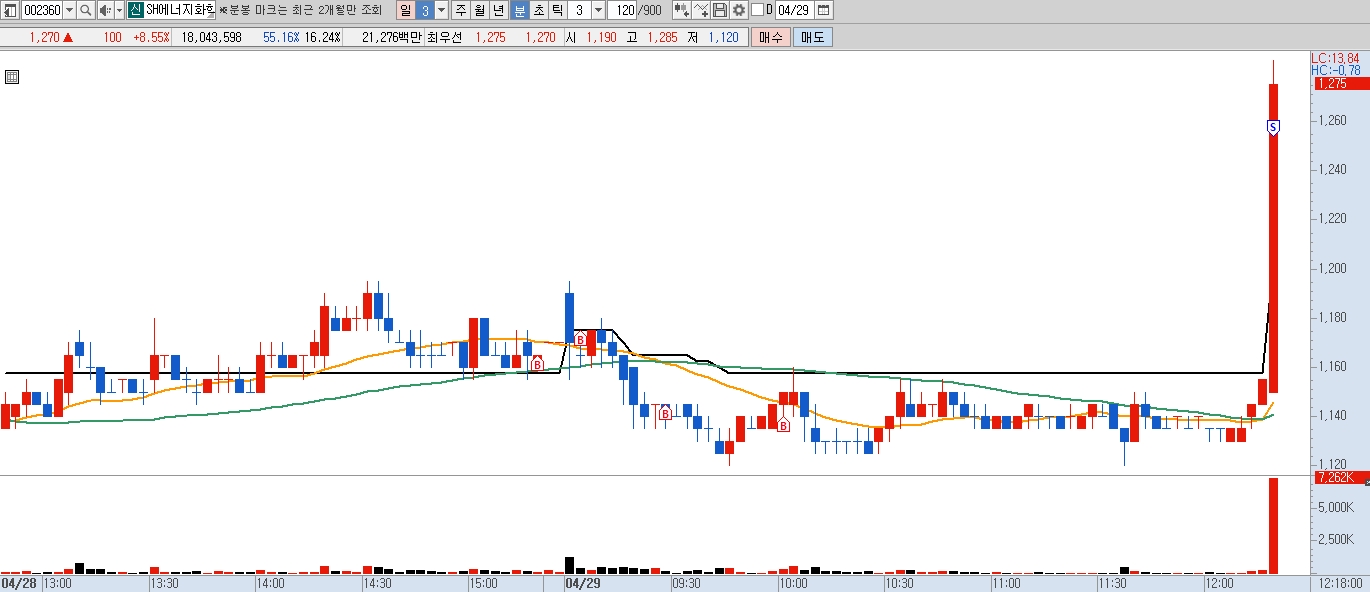Open the minute interval dropdown arrow
1370x592 pixels.
(x=598, y=10)
